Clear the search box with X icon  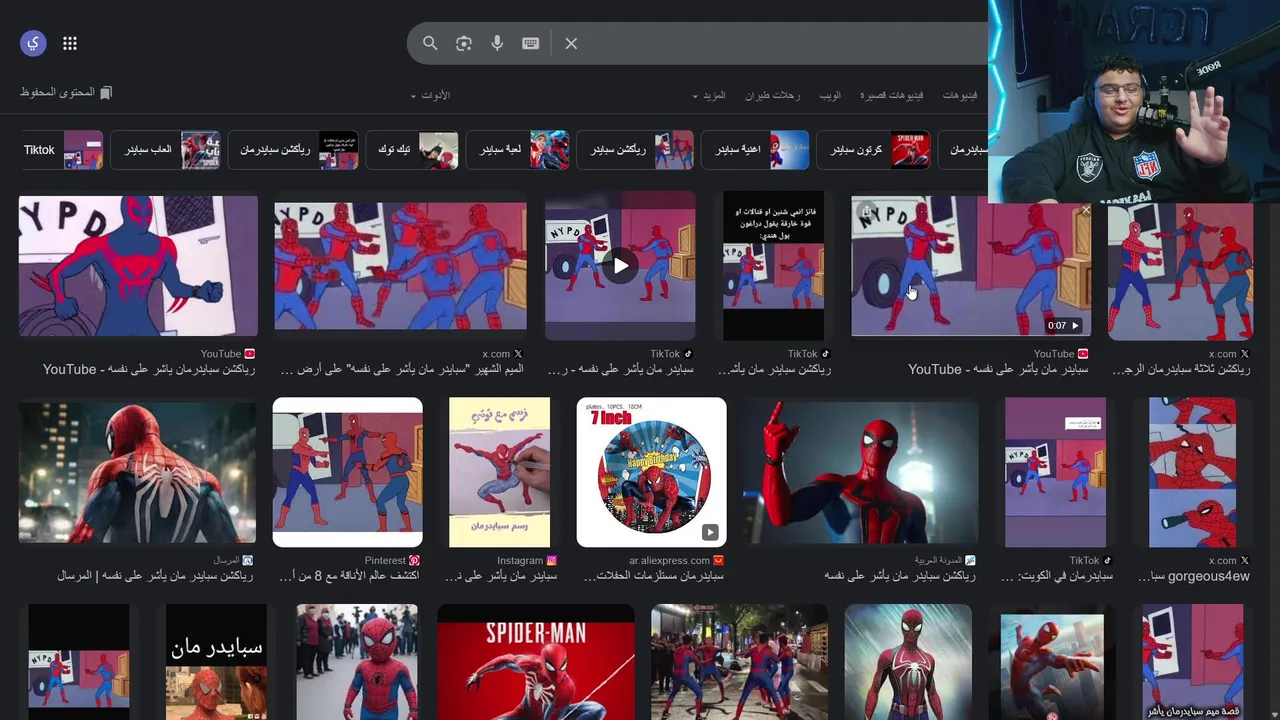(571, 43)
